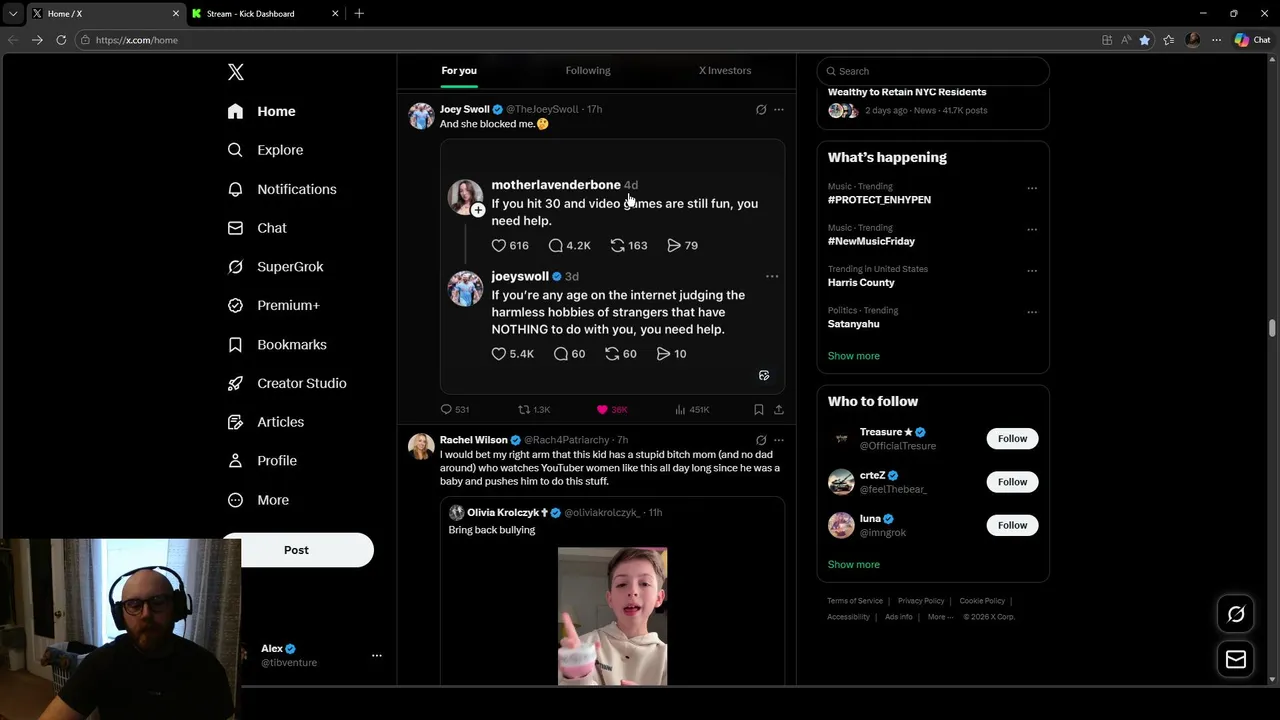Open Joey Swoll's profile name link
Screen dimensions: 1280x720
click(x=464, y=109)
